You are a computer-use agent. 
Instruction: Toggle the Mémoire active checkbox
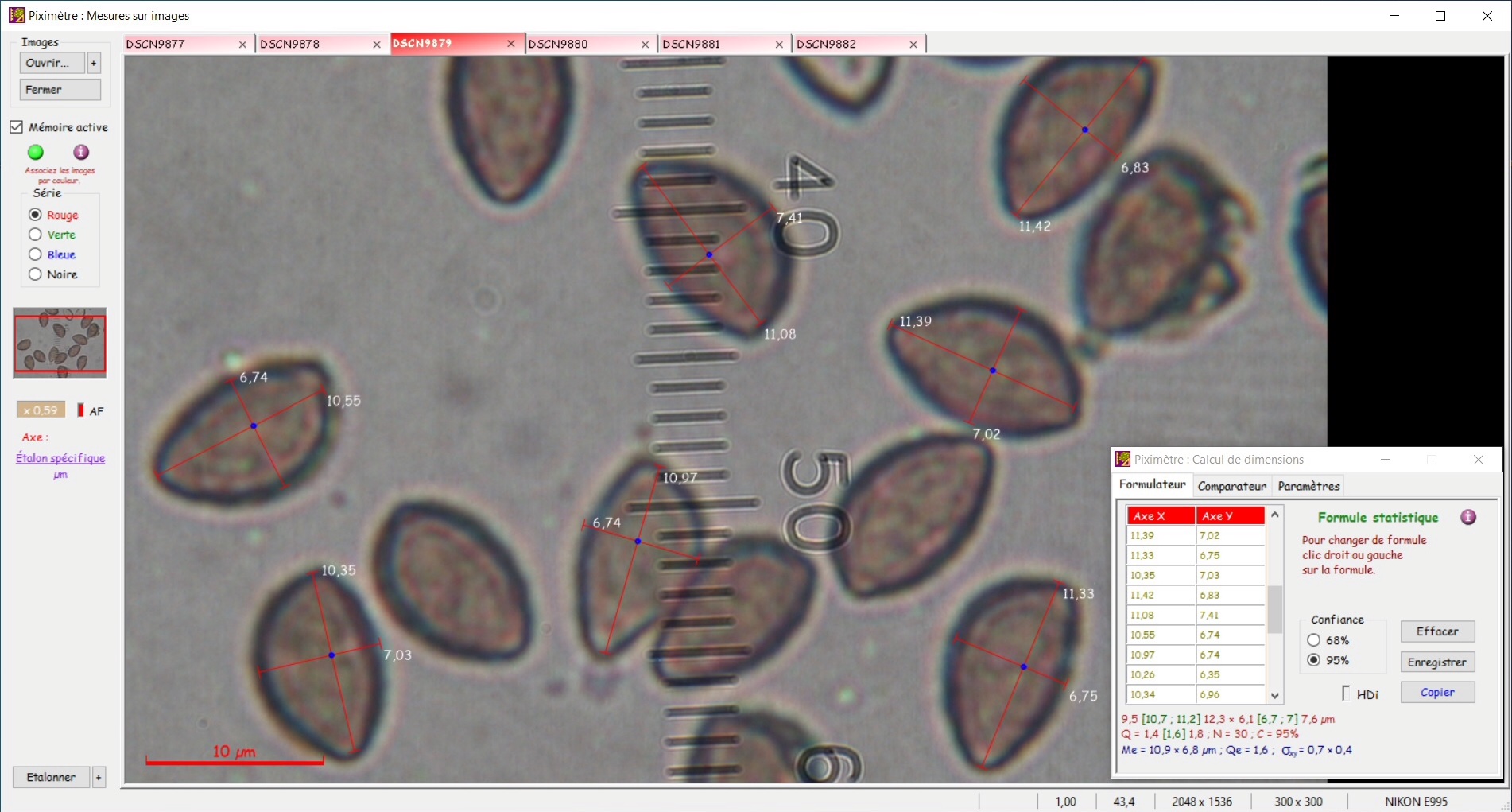(17, 127)
